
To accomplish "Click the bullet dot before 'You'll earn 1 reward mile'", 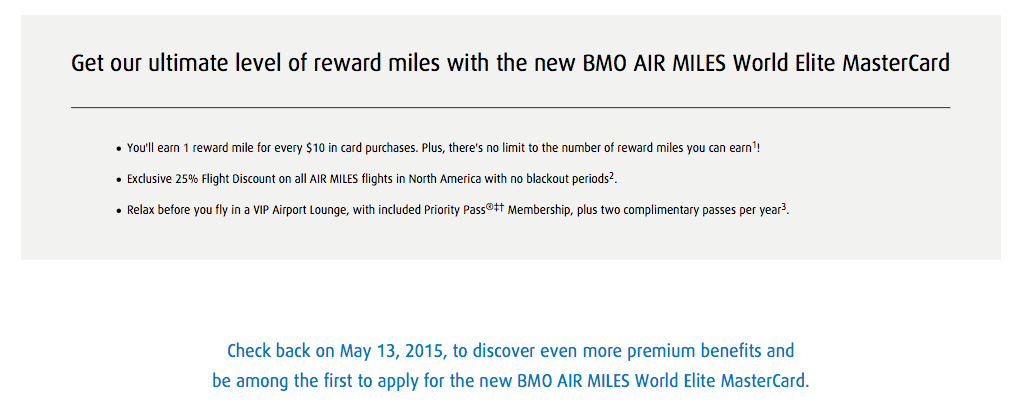I will click(119, 150).
